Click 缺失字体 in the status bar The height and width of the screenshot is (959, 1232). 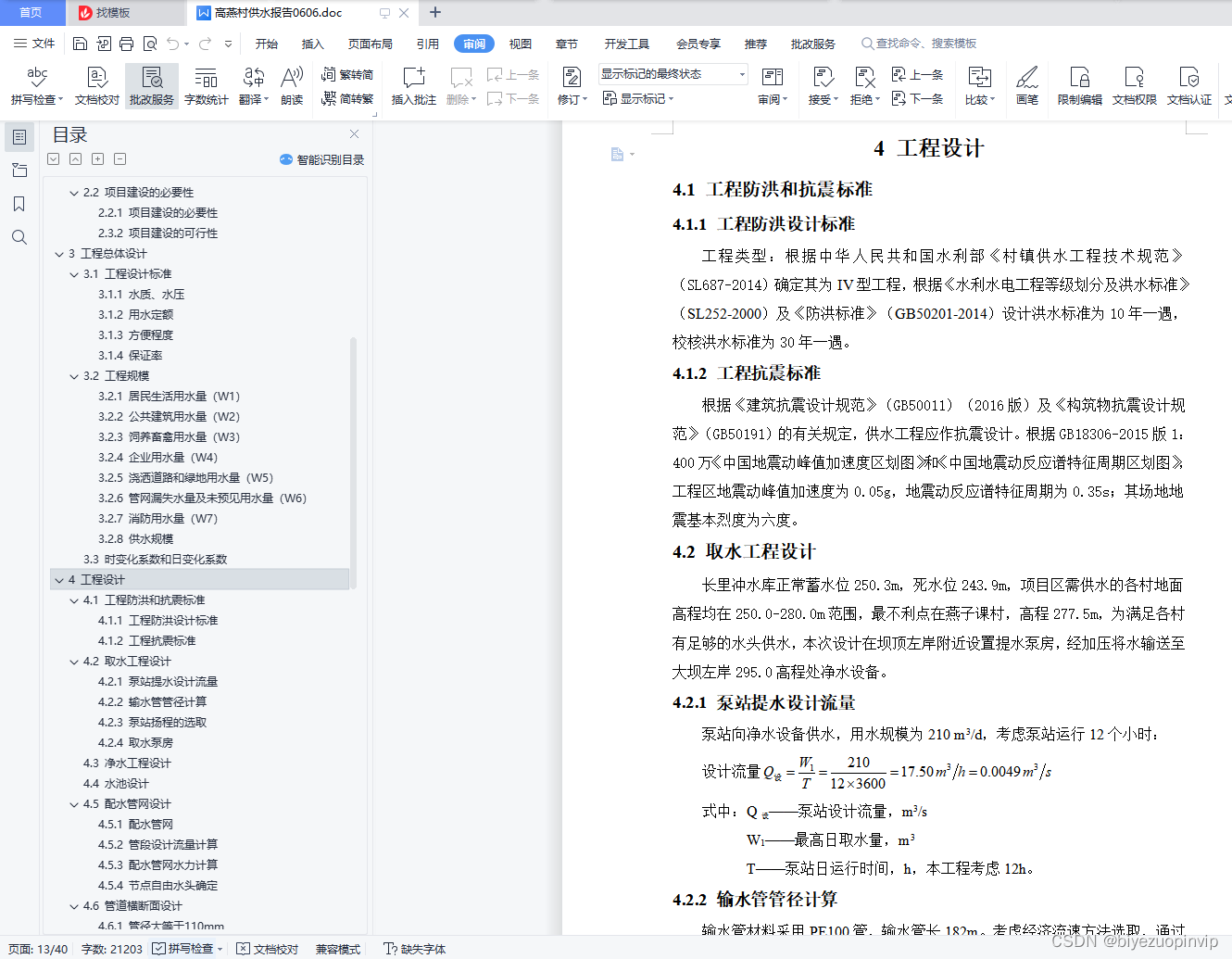click(x=415, y=949)
